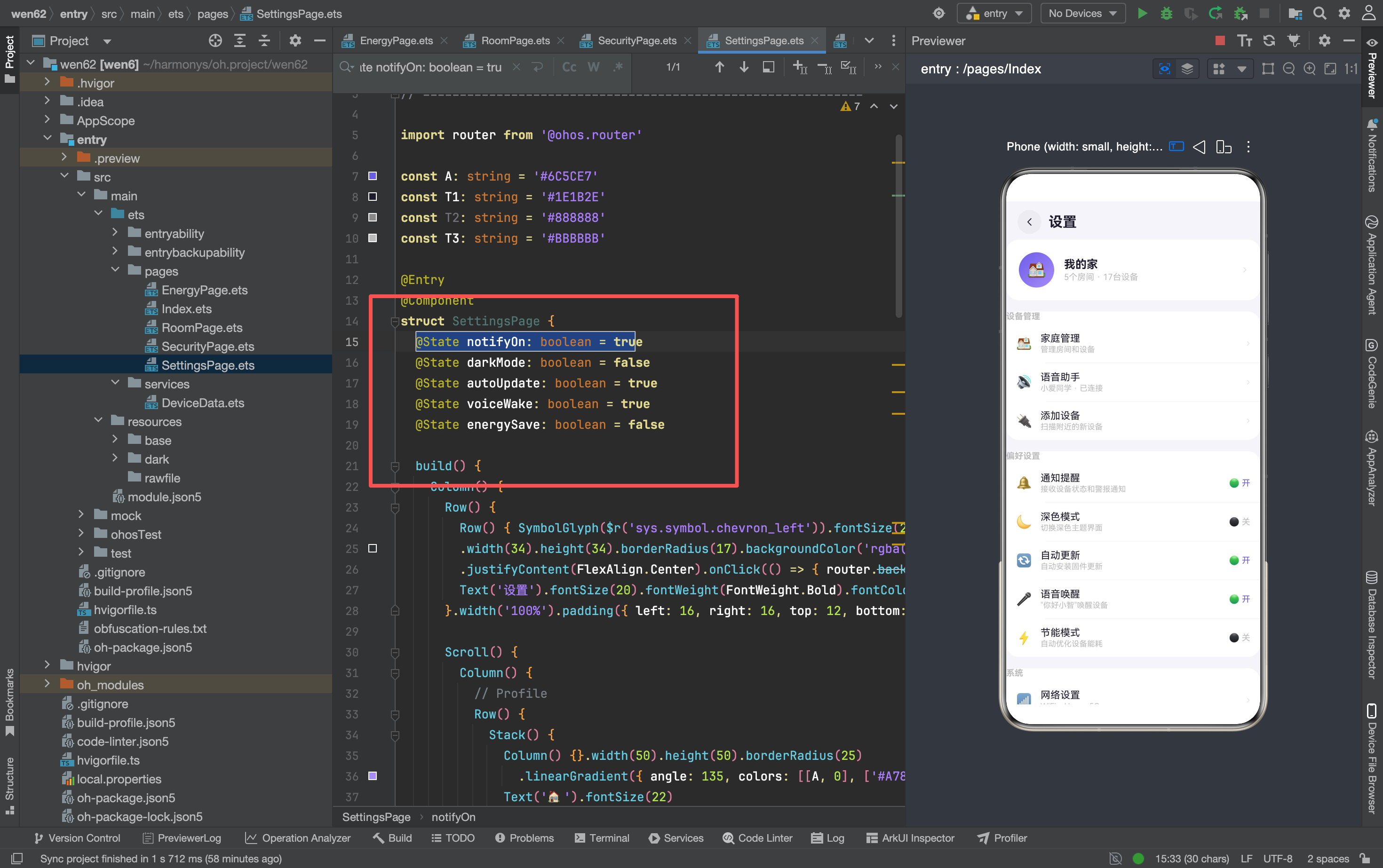Open the Code Linter tool window
The width and height of the screenshot is (1383, 868).
(x=757, y=838)
